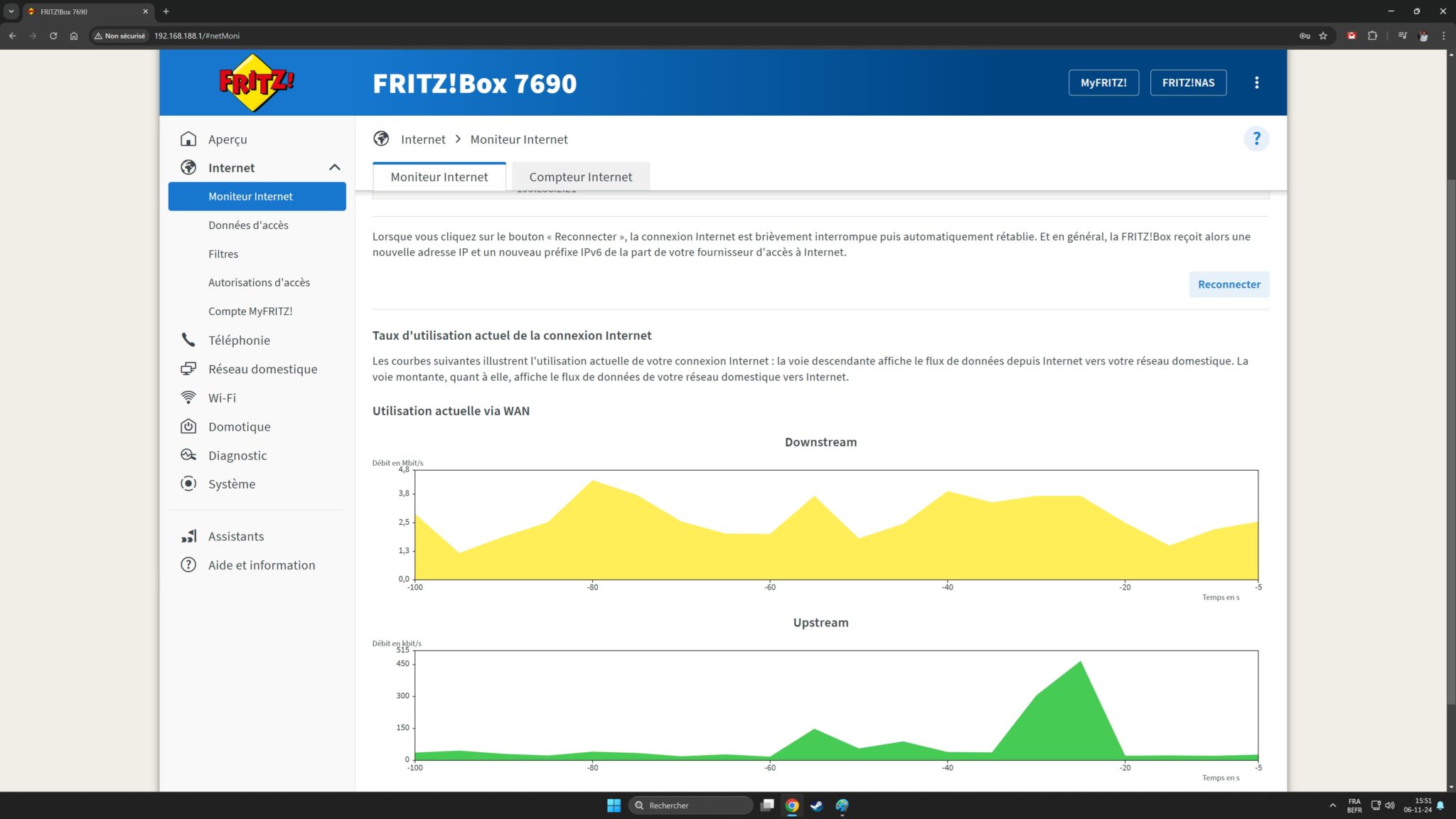Screen dimensions: 1456x819
Task: Click the browser address bar URL
Action: [197, 36]
